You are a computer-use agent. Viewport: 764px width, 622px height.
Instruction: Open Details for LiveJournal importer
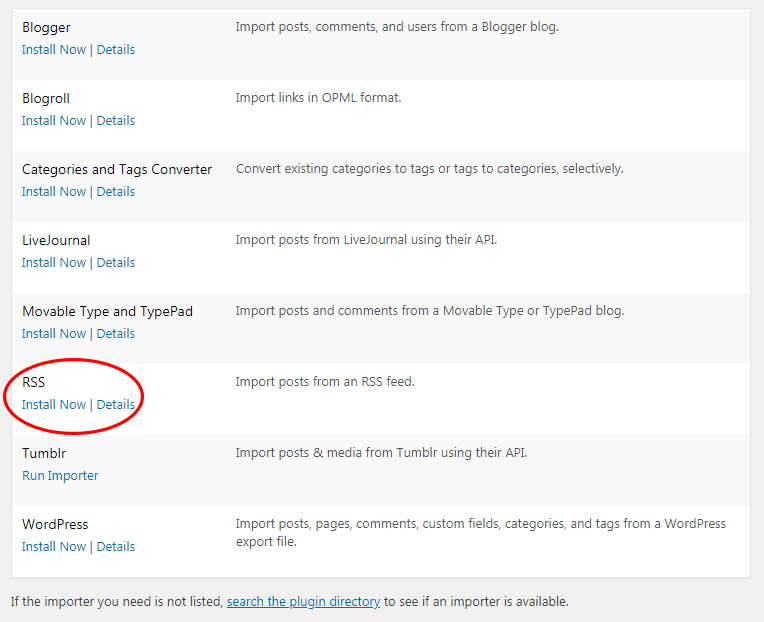(115, 263)
